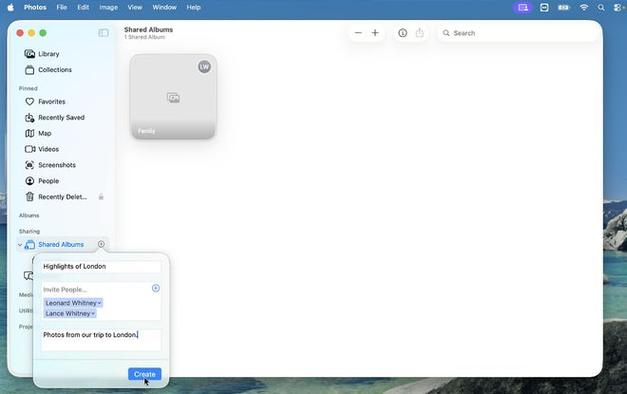
Task: Click the purple screen sharing menu bar icon
Action: pyautogui.click(x=523, y=8)
